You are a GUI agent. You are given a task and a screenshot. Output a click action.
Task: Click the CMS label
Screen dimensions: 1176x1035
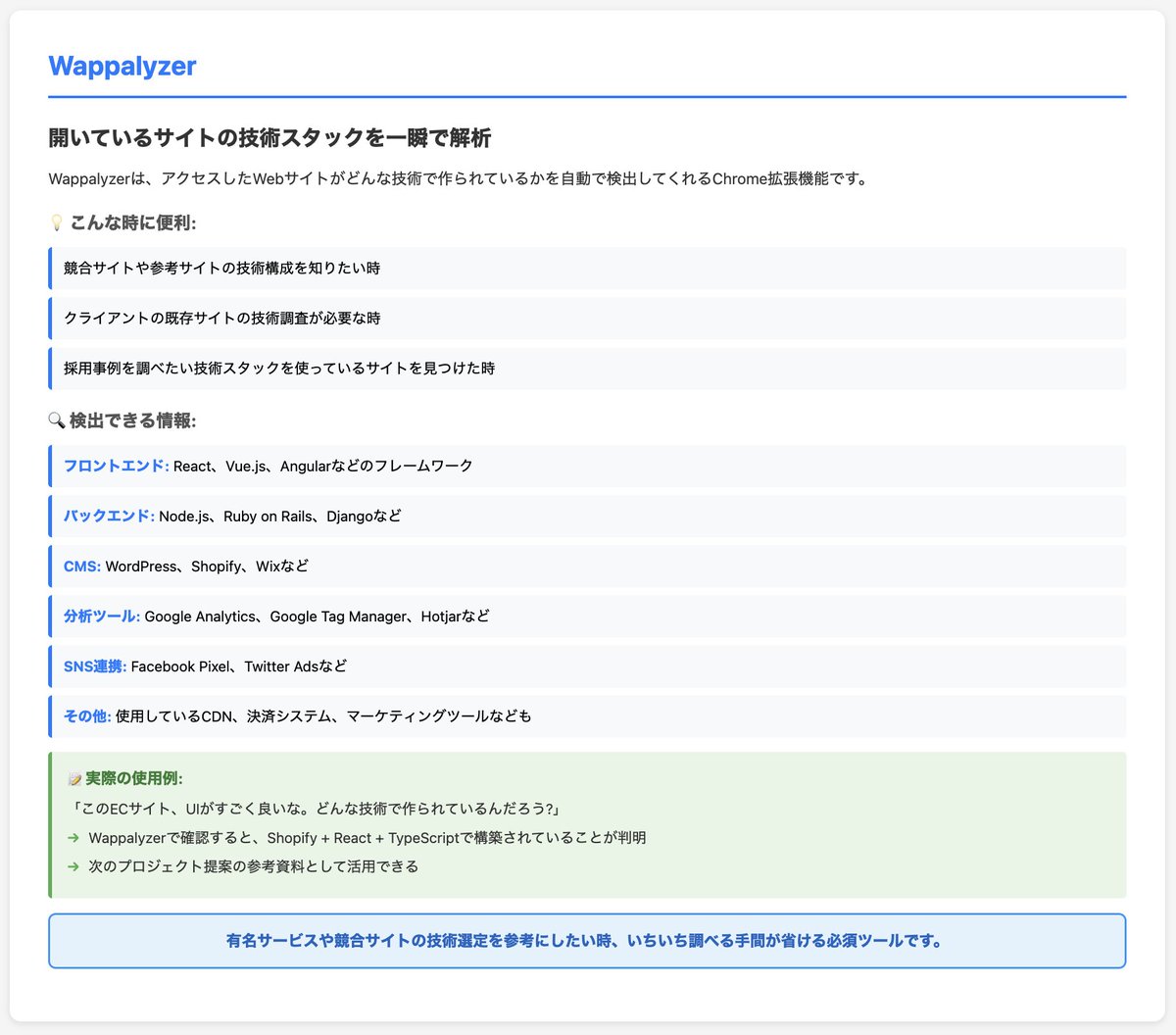pyautogui.click(x=82, y=567)
